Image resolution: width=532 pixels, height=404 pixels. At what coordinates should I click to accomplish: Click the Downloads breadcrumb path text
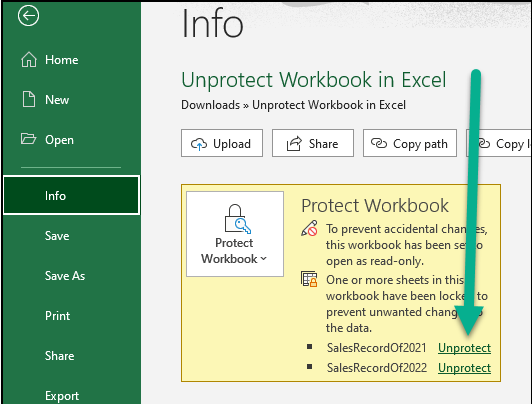pyautogui.click(x=210, y=105)
